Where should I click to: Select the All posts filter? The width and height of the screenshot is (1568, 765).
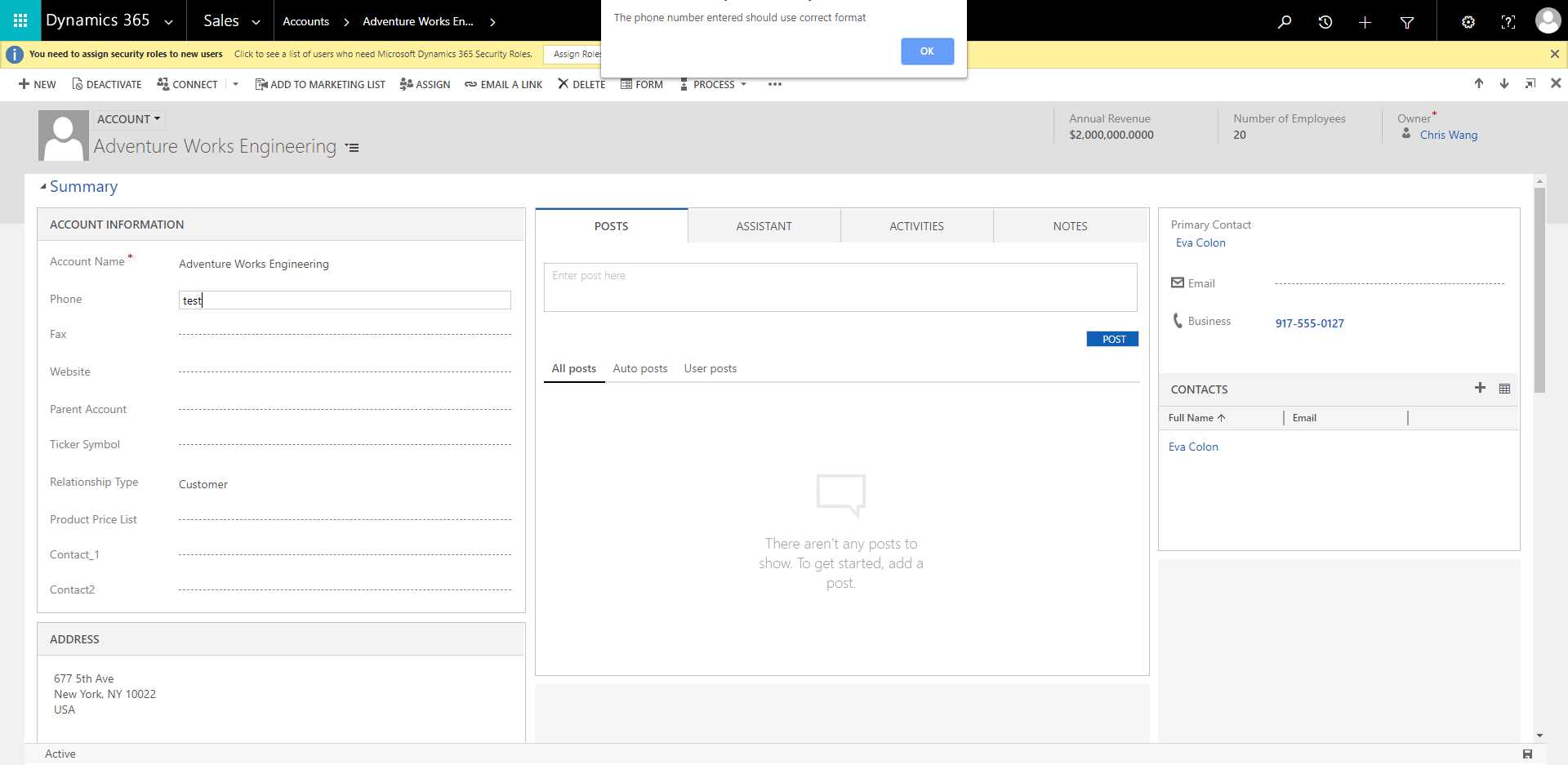(x=573, y=368)
